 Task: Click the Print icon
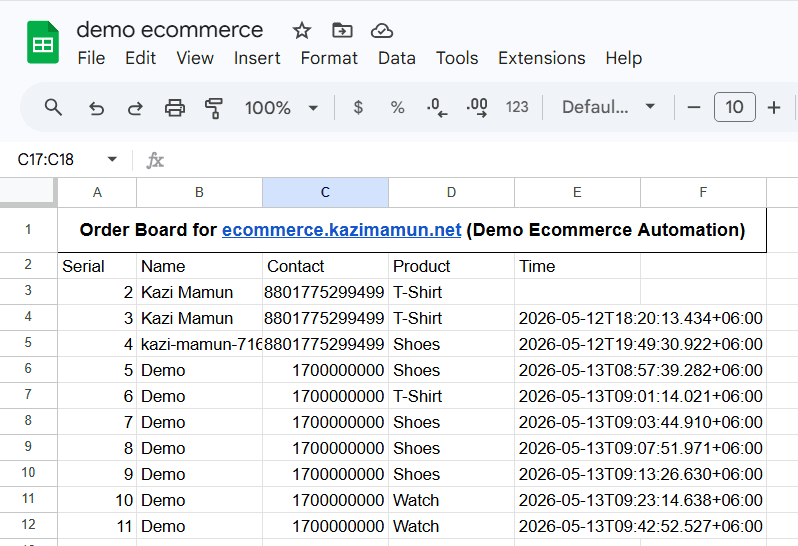(x=175, y=108)
